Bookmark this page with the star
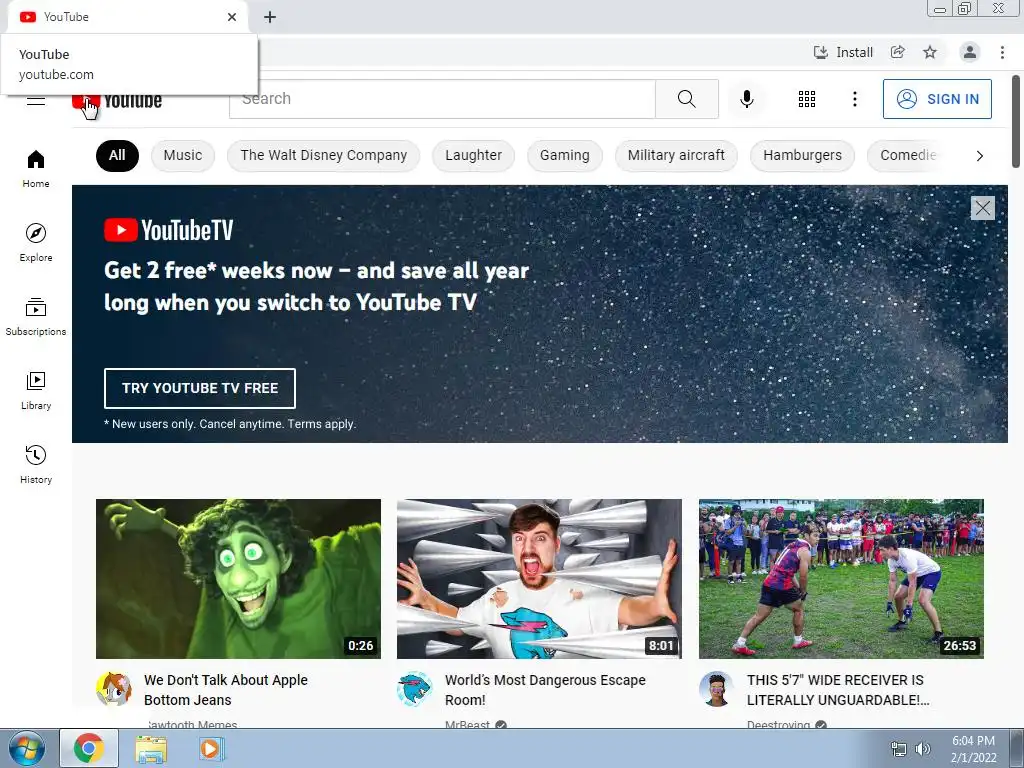The width and height of the screenshot is (1024, 768). point(930,52)
